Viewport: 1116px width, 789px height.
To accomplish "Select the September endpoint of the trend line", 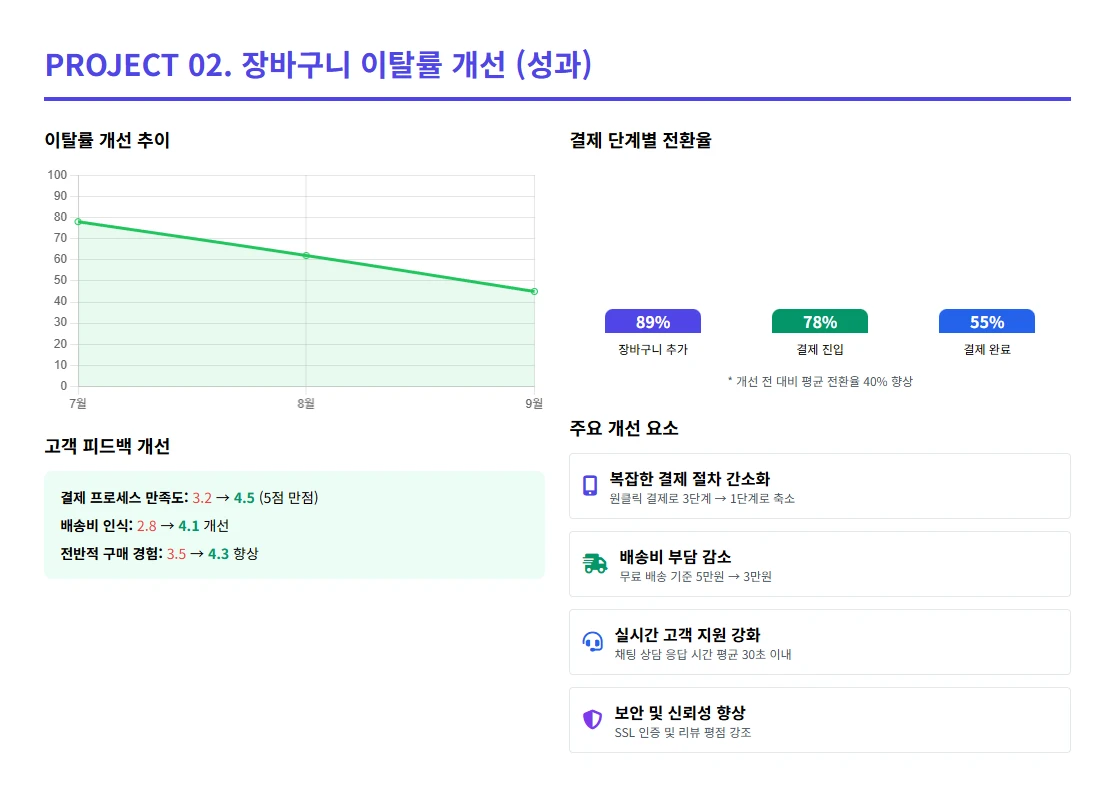I will [533, 291].
